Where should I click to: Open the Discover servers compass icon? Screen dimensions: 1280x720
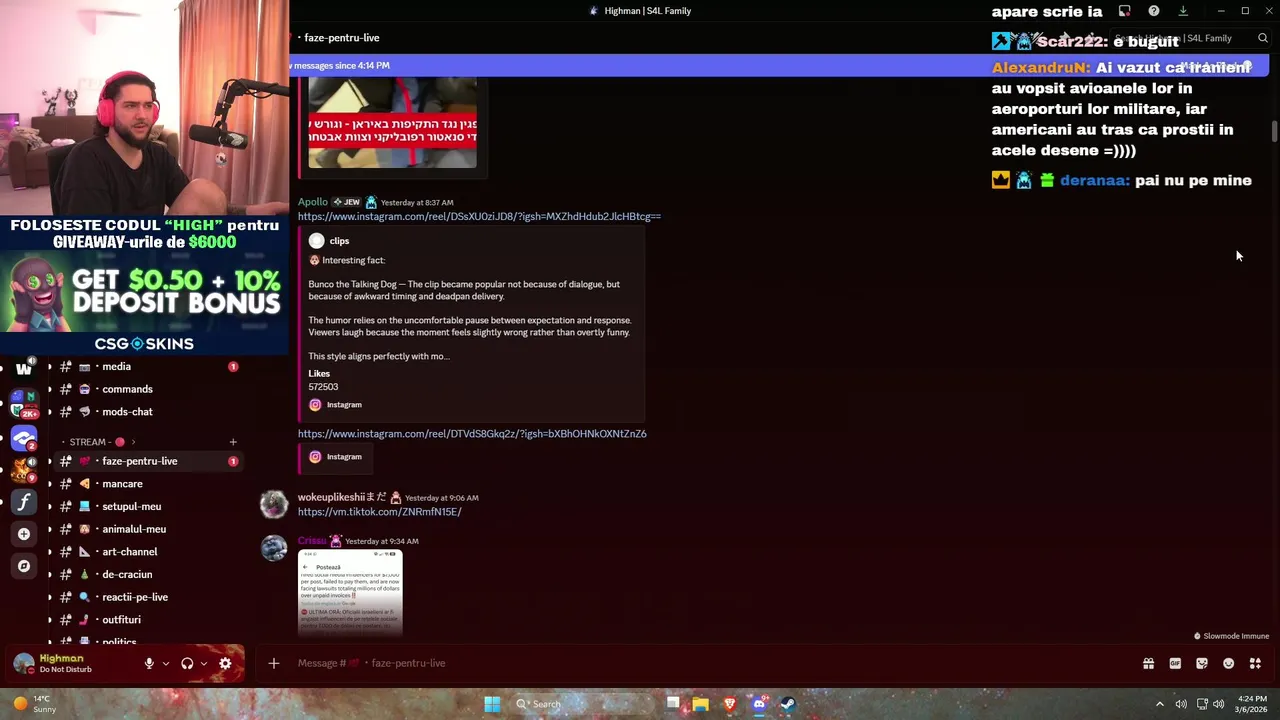[24, 566]
